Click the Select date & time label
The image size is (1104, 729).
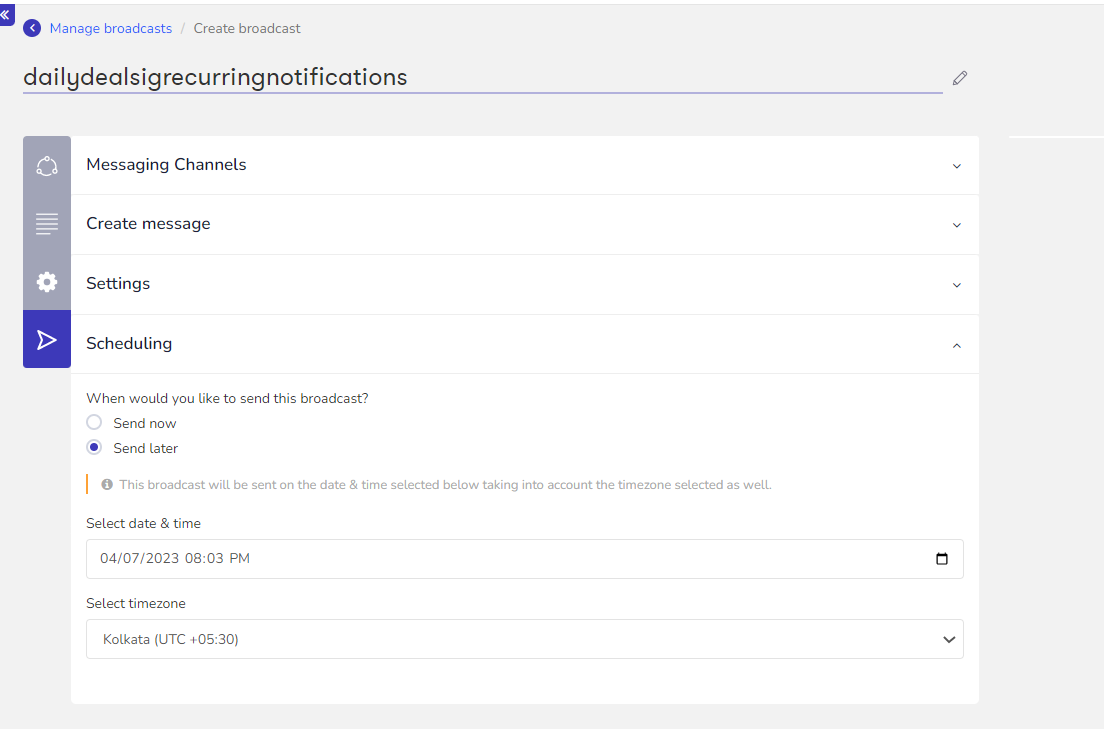144,523
